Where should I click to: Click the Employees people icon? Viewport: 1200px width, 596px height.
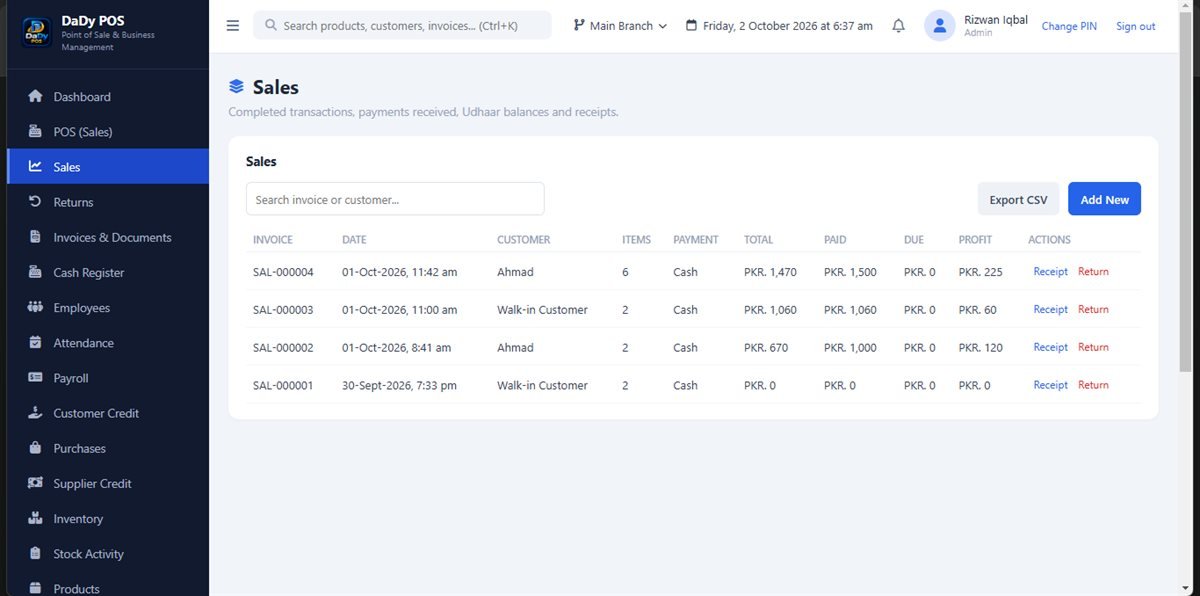point(35,308)
